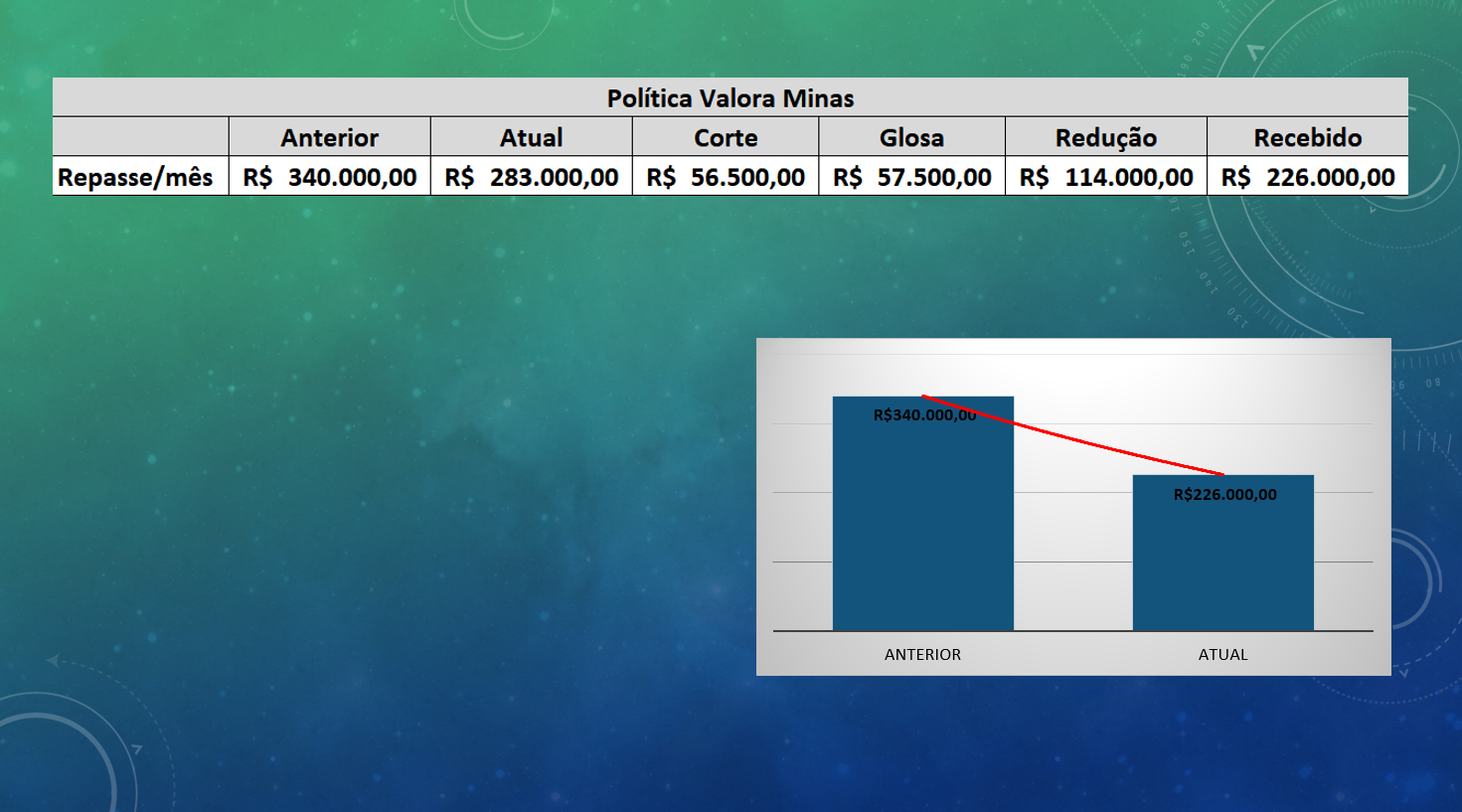Select the Corte column header

click(726, 137)
